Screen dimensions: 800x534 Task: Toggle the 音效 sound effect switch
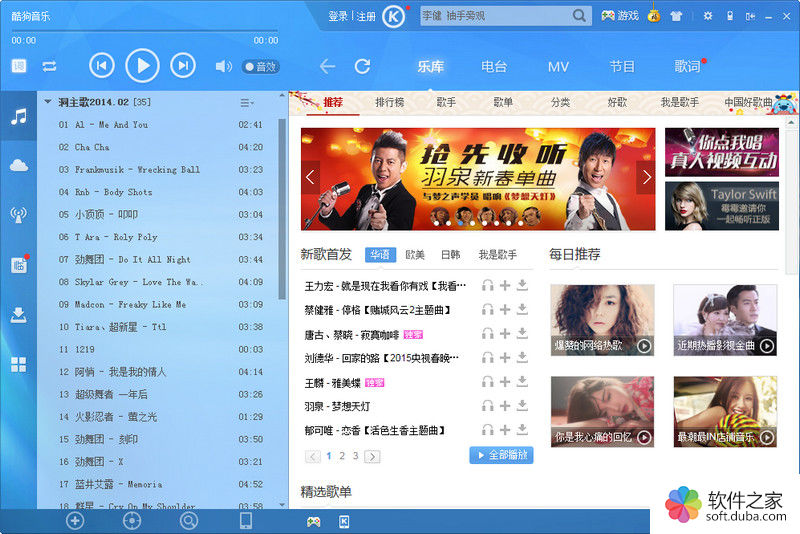pos(260,67)
